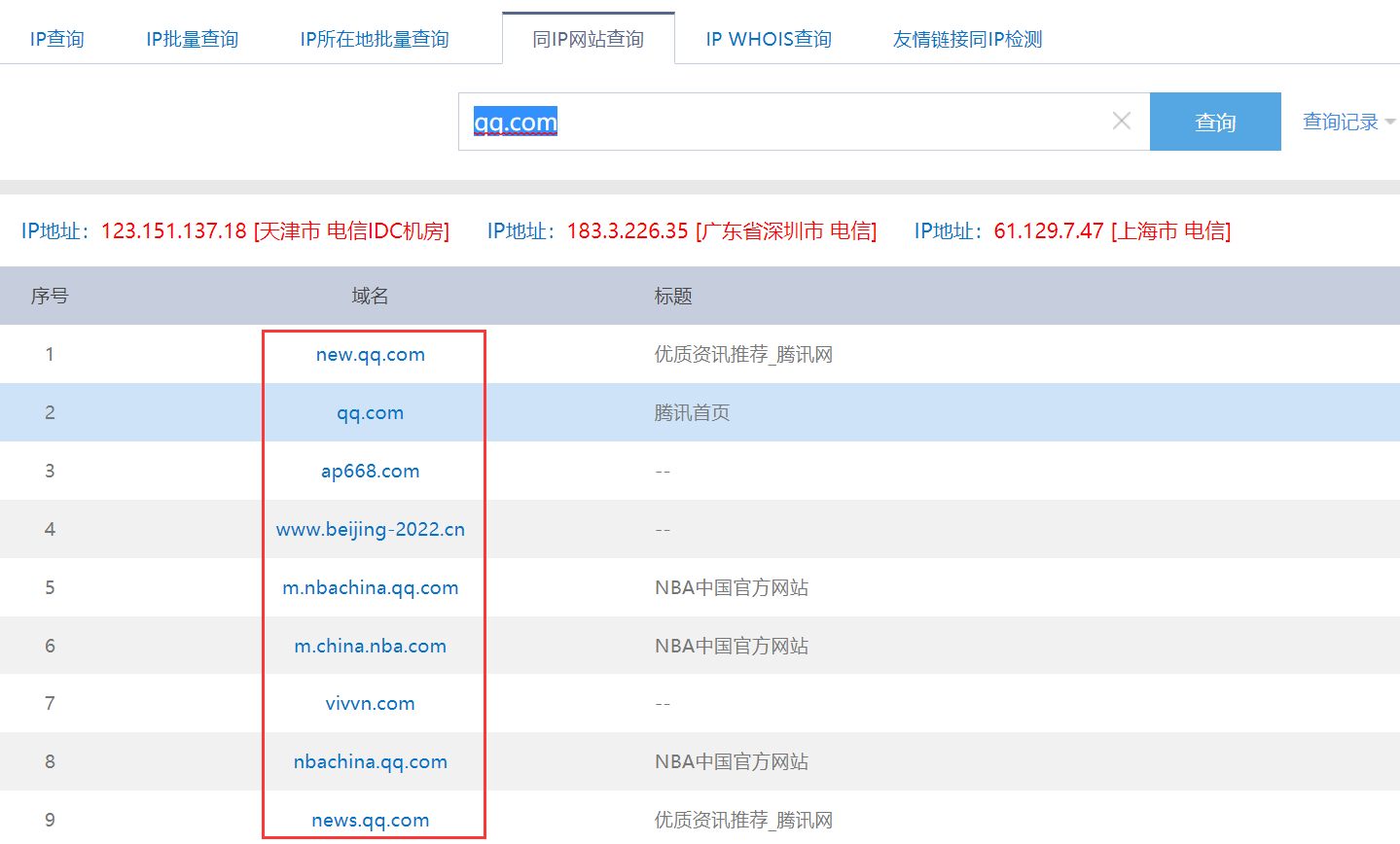The height and width of the screenshot is (844, 1400).
Task: Go to the IP WHOIS查询 tab
Action: pyautogui.click(x=769, y=39)
